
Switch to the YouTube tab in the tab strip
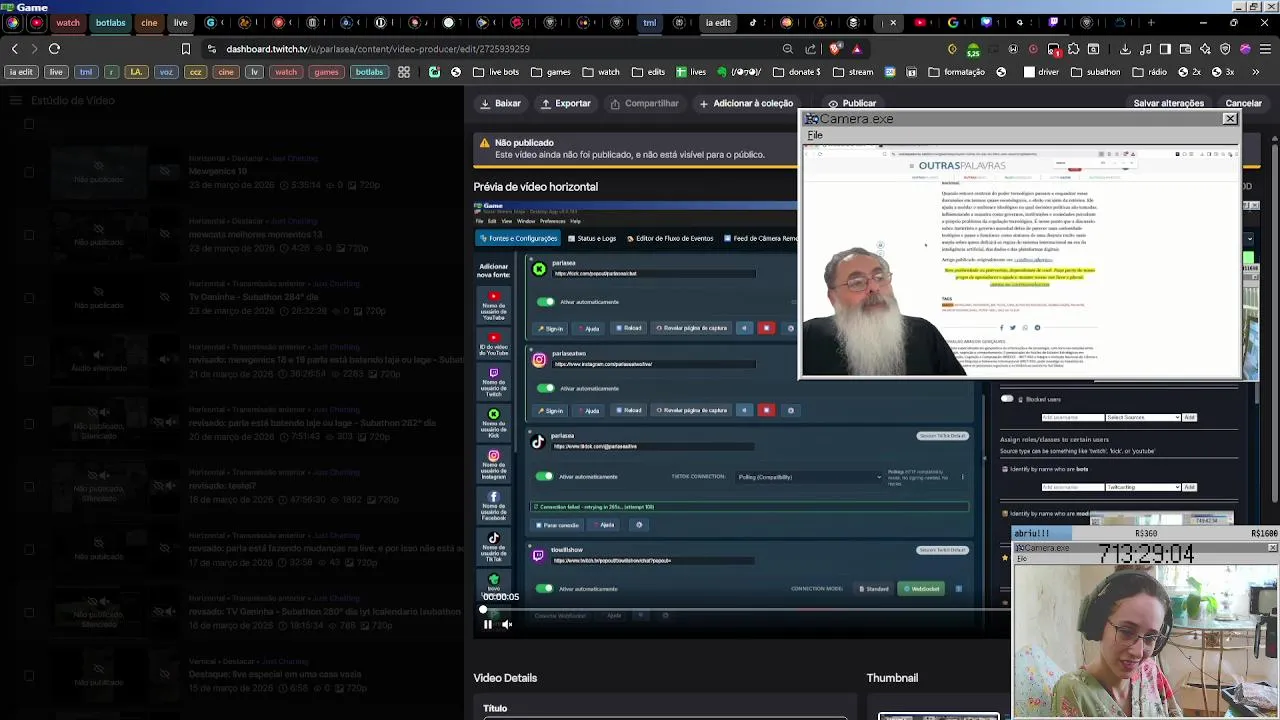pos(920,22)
